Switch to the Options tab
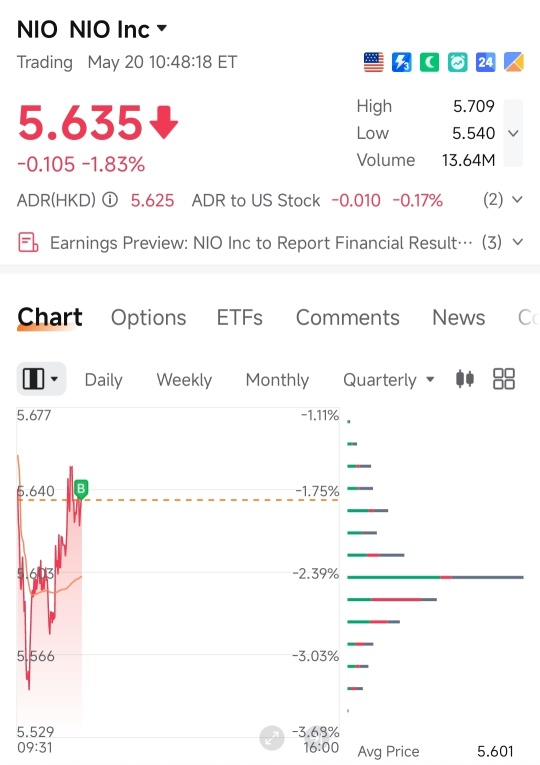540x765 pixels. tap(148, 318)
